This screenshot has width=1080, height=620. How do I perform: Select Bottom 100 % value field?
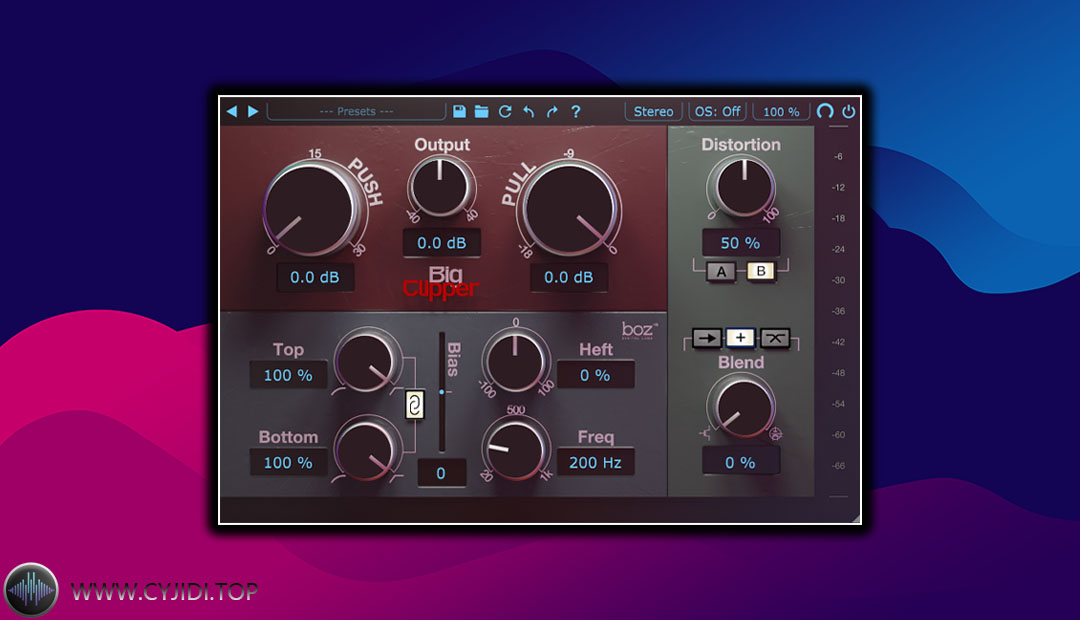coord(288,462)
